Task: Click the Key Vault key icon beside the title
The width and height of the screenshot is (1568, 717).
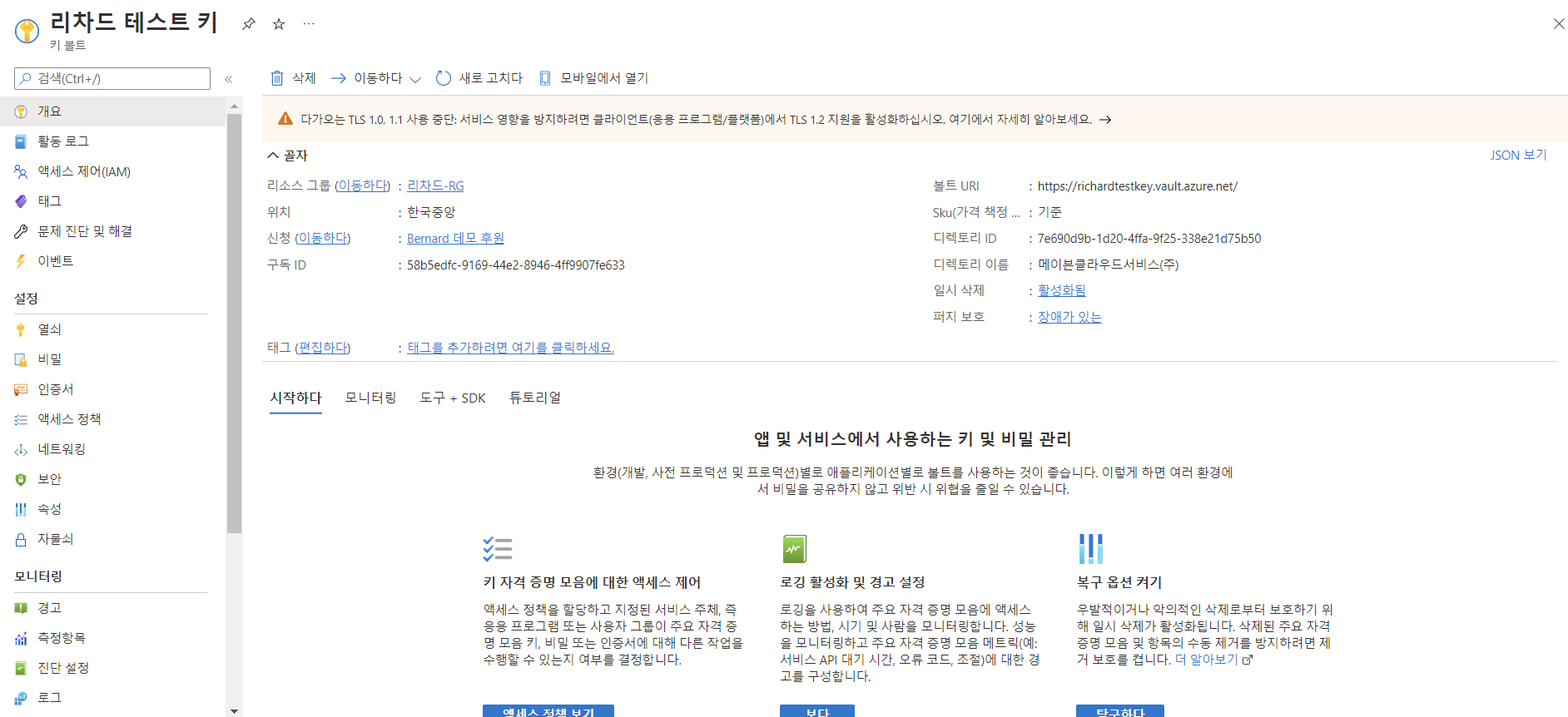Action: 27,31
